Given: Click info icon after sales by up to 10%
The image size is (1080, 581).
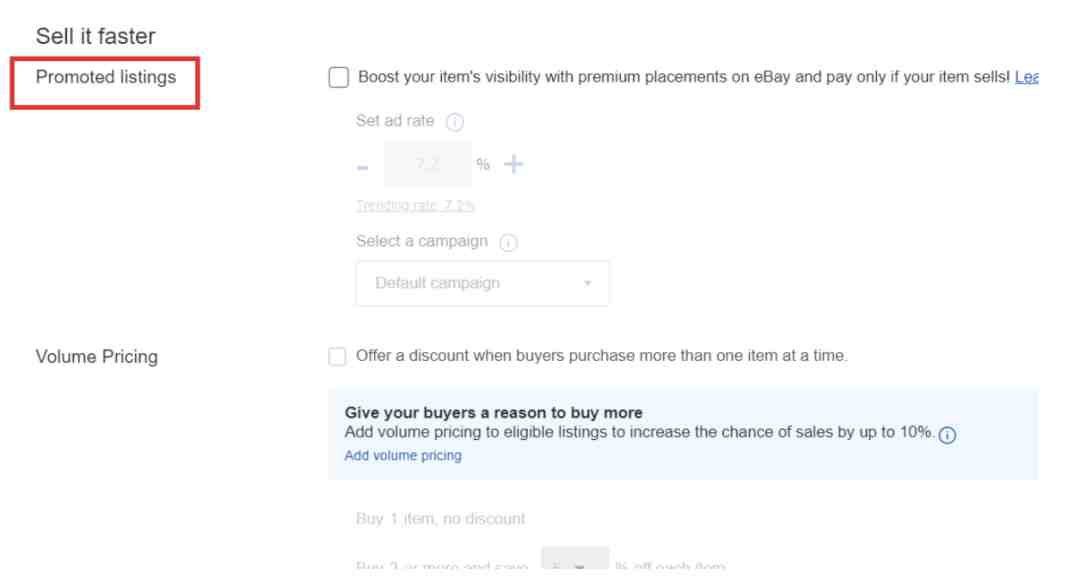Looking at the screenshot, I should [948, 434].
